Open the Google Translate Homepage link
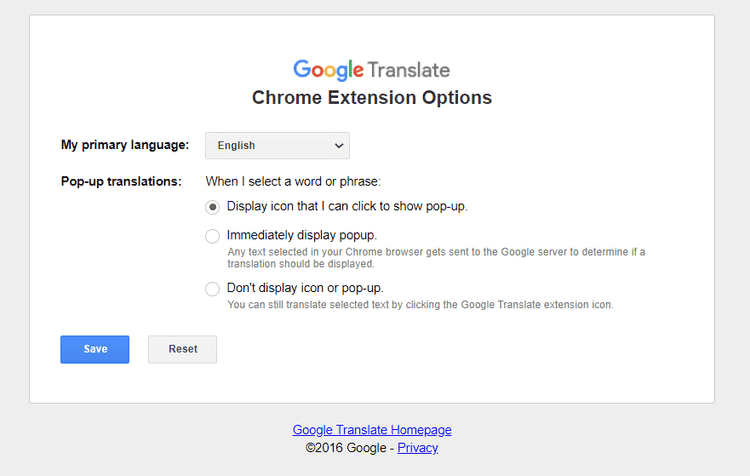The width and height of the screenshot is (750, 476). 372,430
